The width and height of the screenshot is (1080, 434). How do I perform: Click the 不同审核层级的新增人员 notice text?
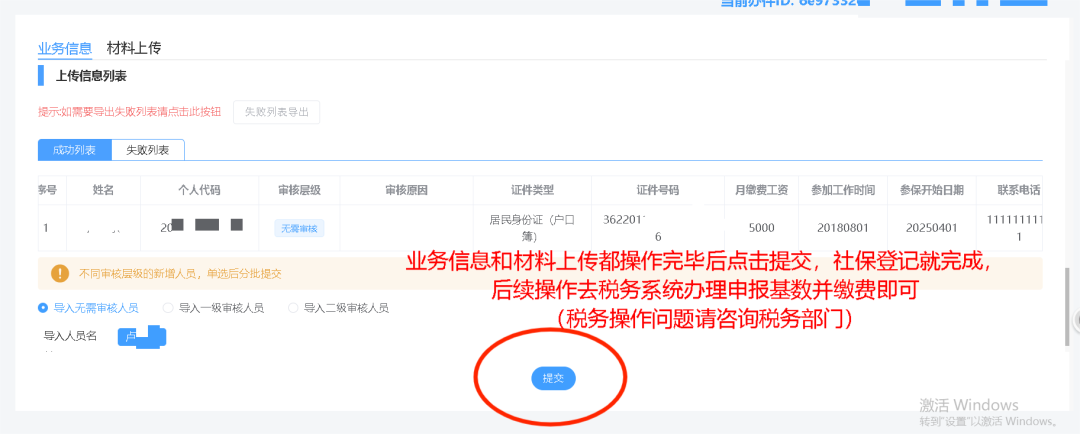(180, 273)
